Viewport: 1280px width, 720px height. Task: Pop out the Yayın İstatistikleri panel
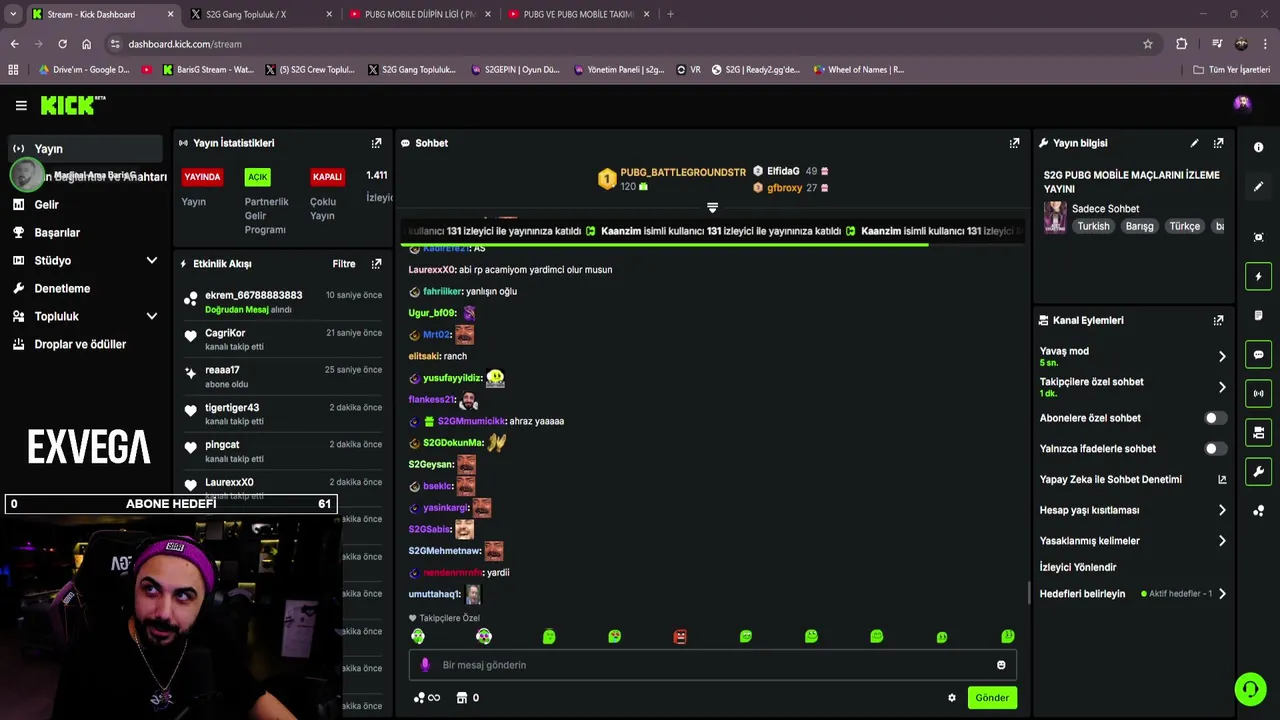376,143
